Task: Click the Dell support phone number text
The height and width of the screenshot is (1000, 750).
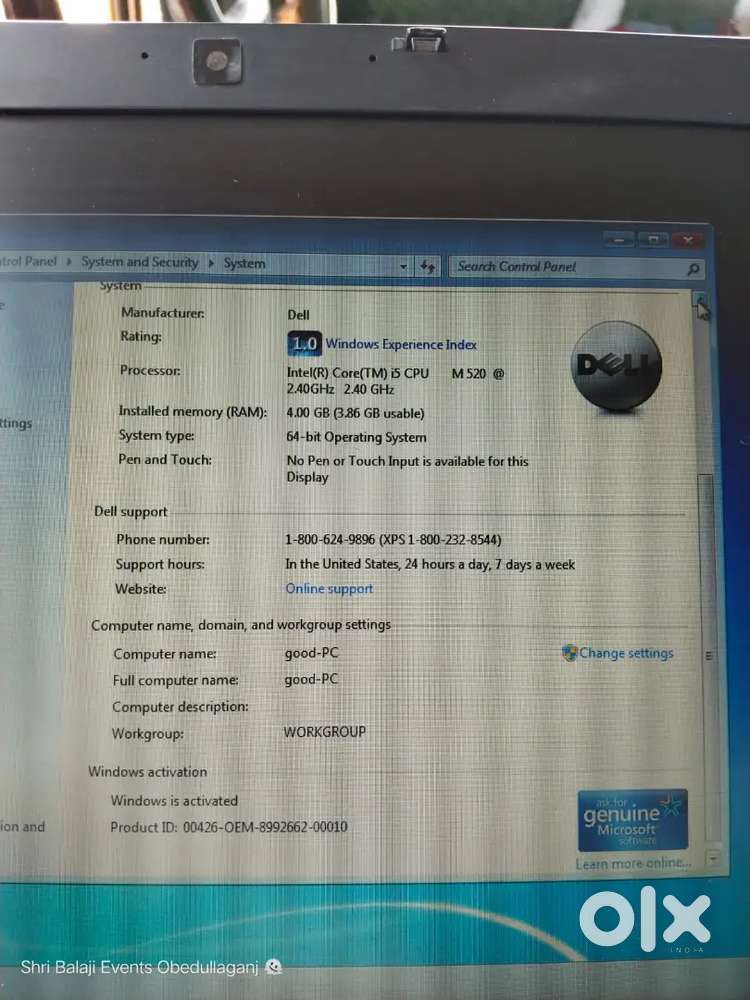Action: pos(393,540)
